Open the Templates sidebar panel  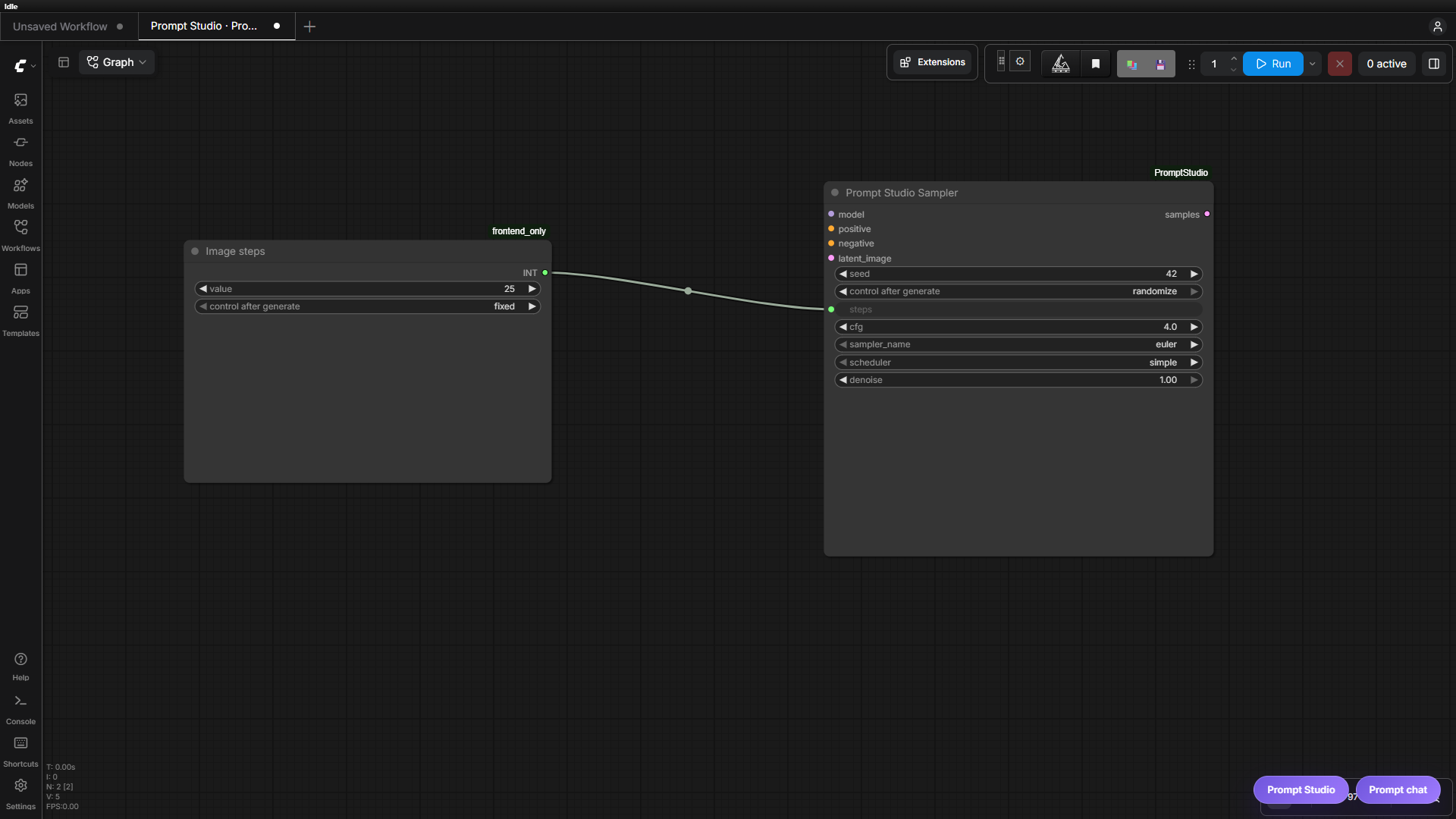20,321
